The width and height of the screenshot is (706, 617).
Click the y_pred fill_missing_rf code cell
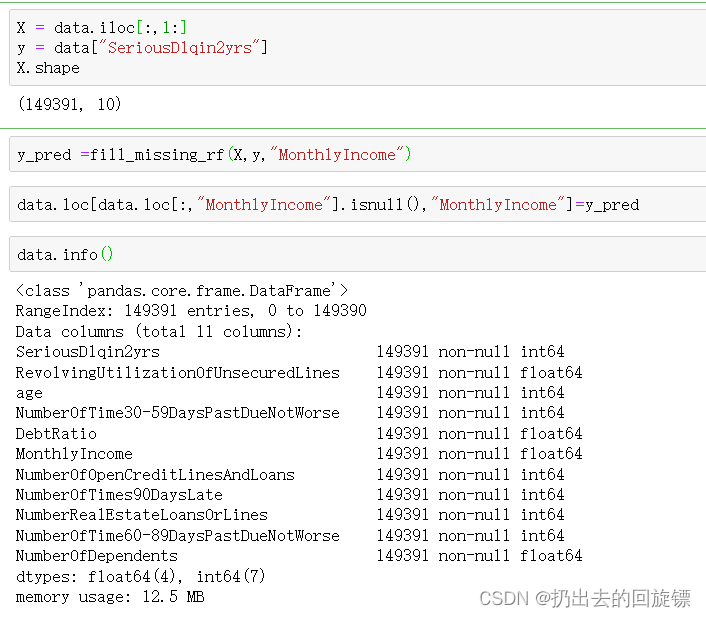click(358, 154)
